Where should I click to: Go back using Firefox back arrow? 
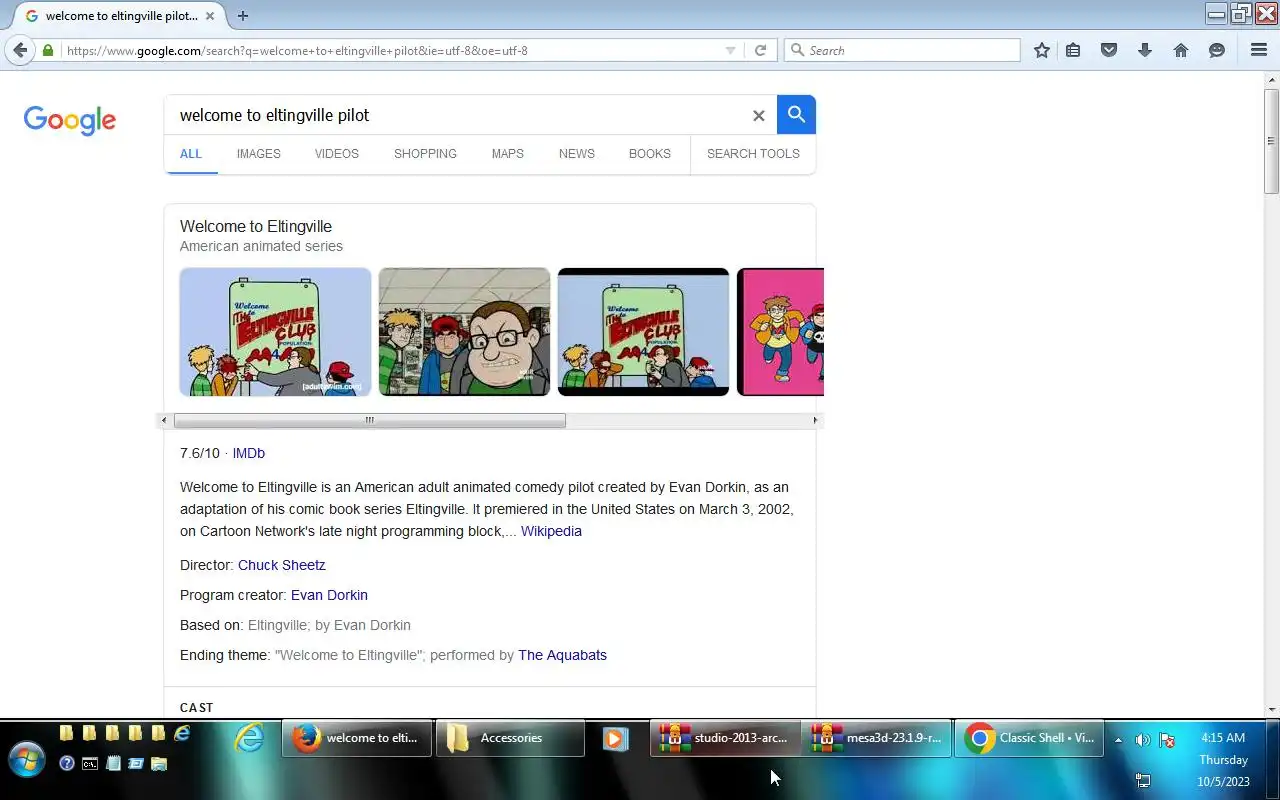tap(20, 50)
